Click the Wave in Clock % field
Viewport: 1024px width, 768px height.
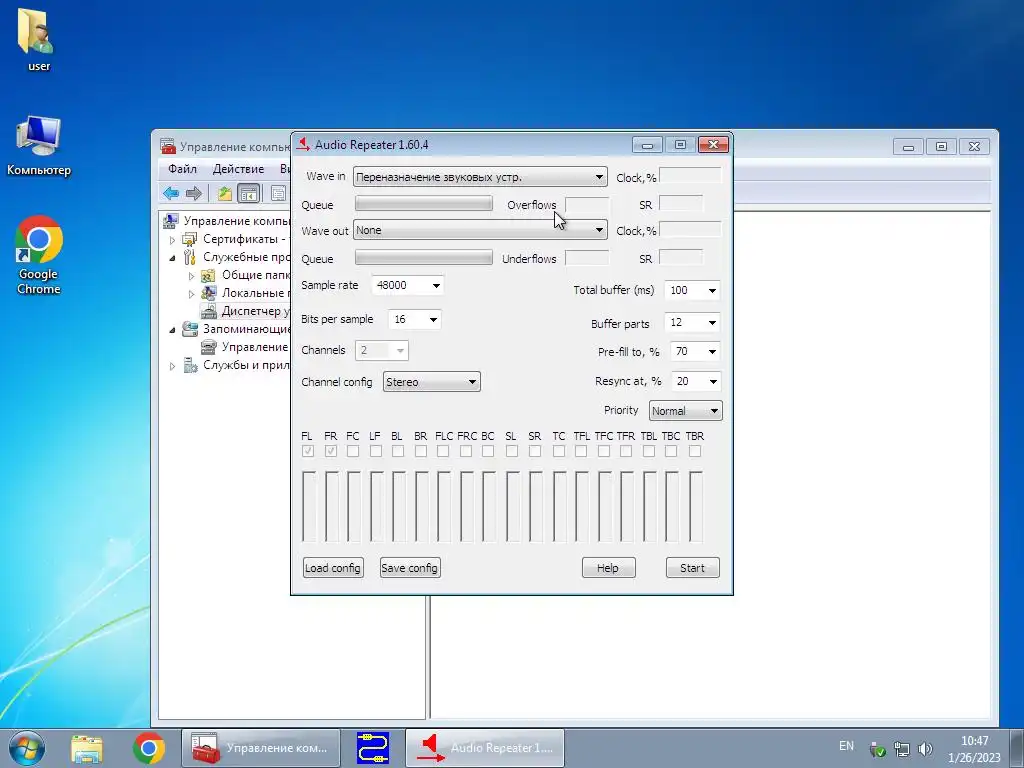(690, 176)
